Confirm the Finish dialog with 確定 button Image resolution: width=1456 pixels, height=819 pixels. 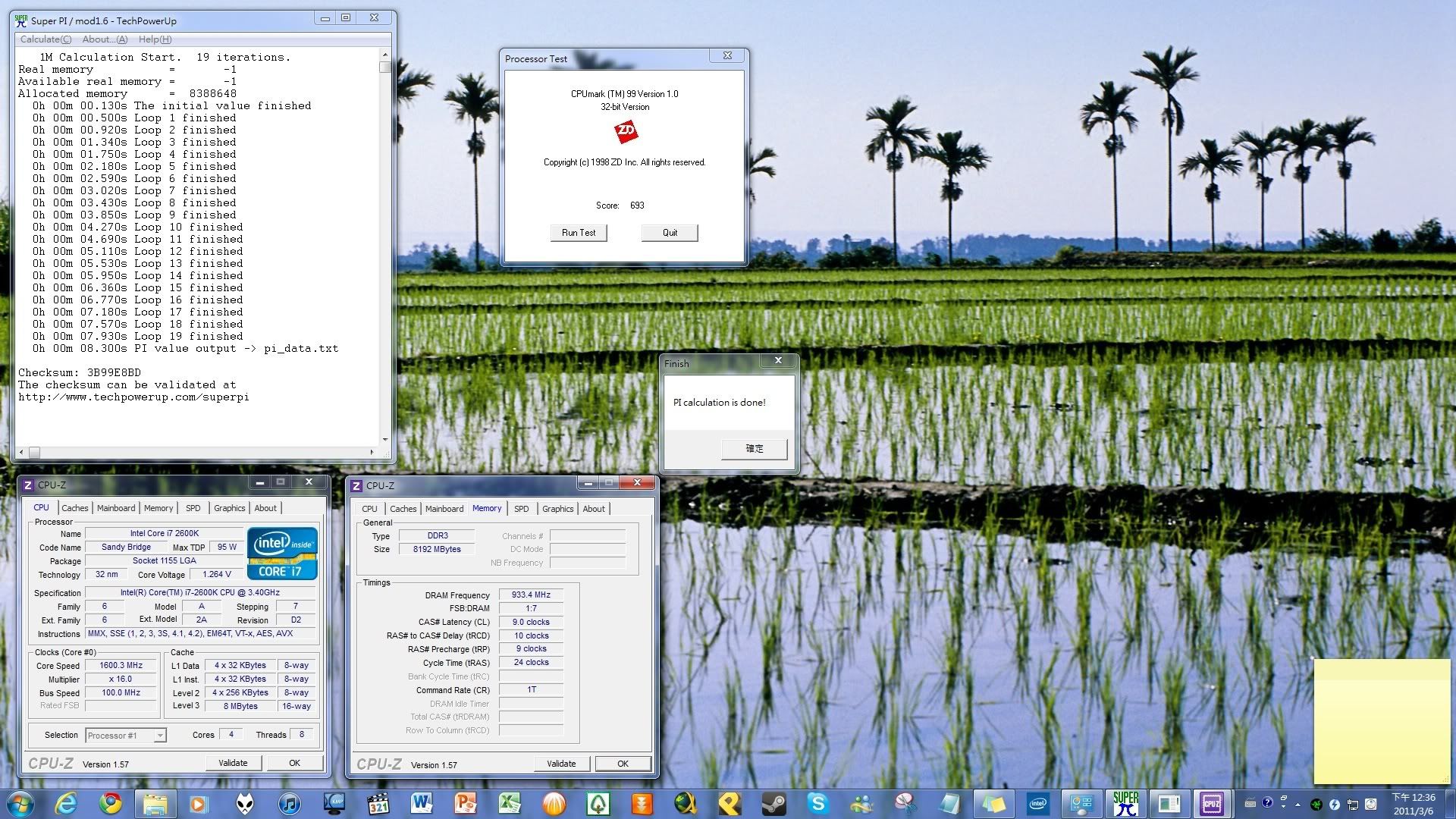click(754, 449)
